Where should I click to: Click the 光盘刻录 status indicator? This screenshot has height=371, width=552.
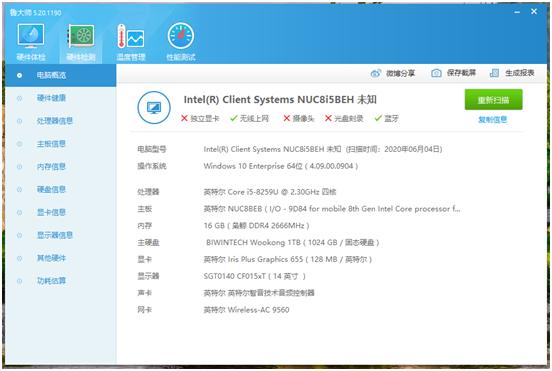(x=344, y=119)
